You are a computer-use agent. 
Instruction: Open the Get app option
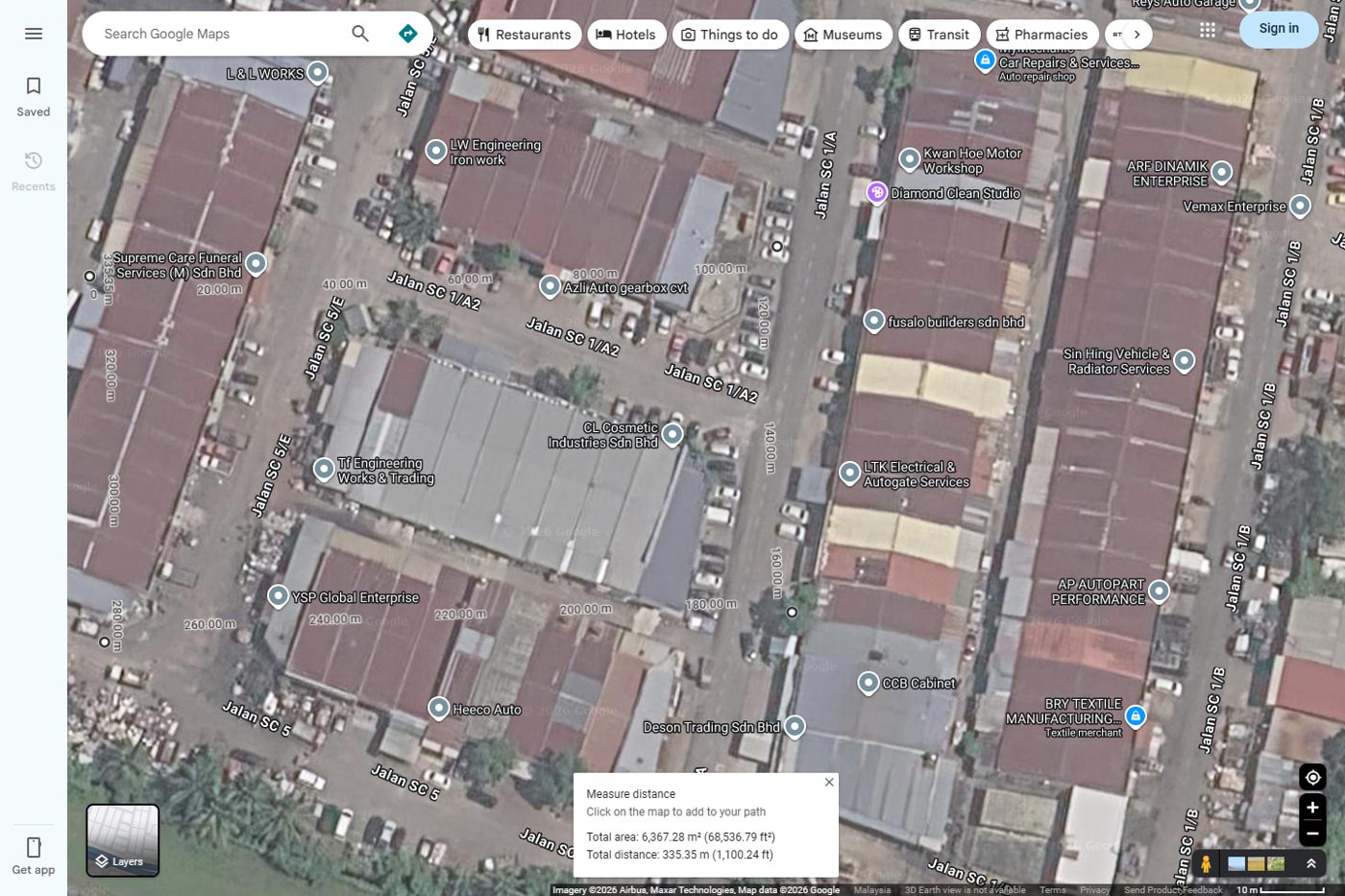(x=34, y=855)
